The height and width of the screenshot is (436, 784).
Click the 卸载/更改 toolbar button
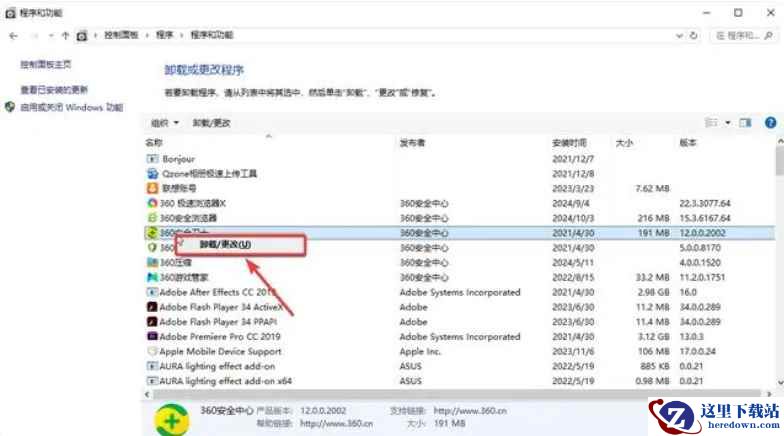pyautogui.click(x=212, y=122)
